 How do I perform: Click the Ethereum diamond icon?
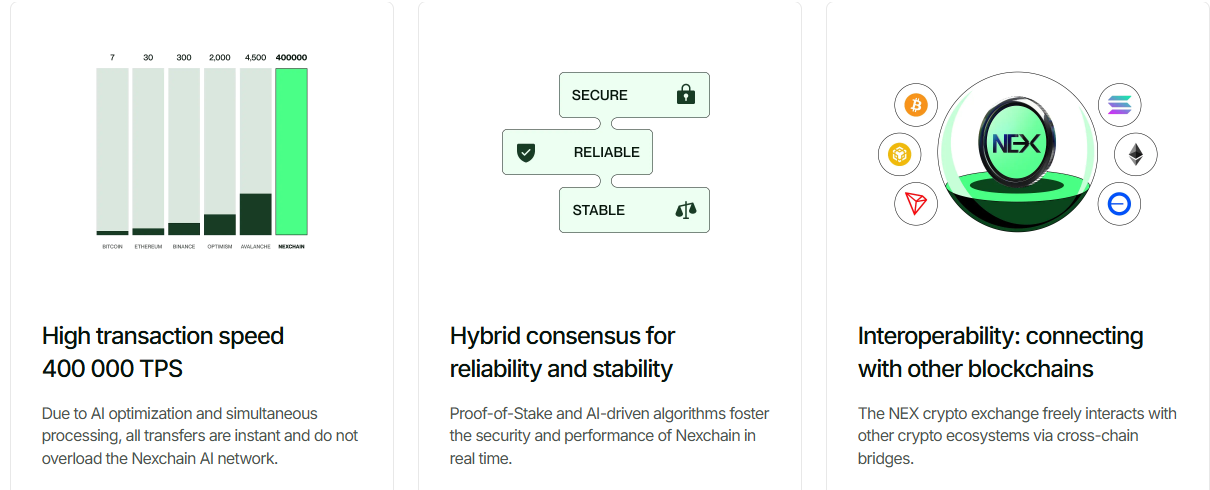pyautogui.click(x=1136, y=154)
